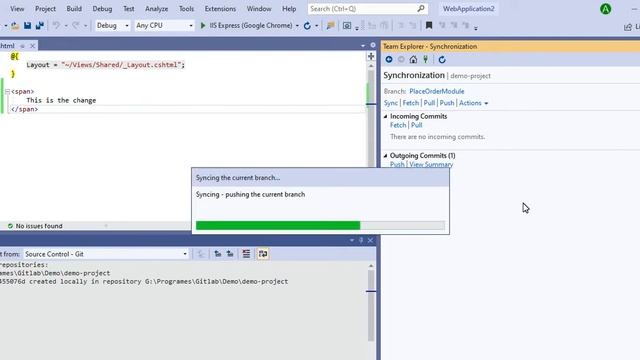640x360 pixels.
Task: Open IIS Express launch target dropdown arrow
Action: pyautogui.click(x=297, y=26)
